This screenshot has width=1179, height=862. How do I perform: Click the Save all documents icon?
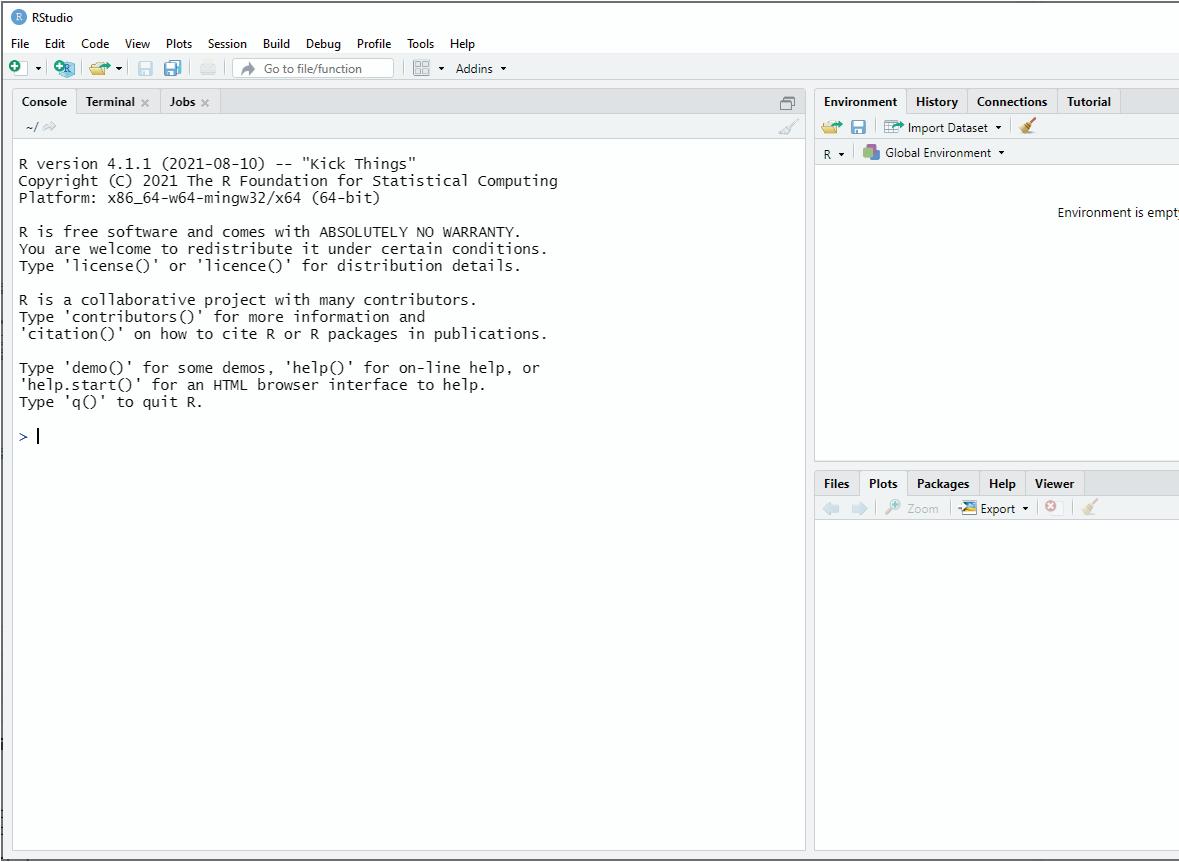click(x=173, y=68)
